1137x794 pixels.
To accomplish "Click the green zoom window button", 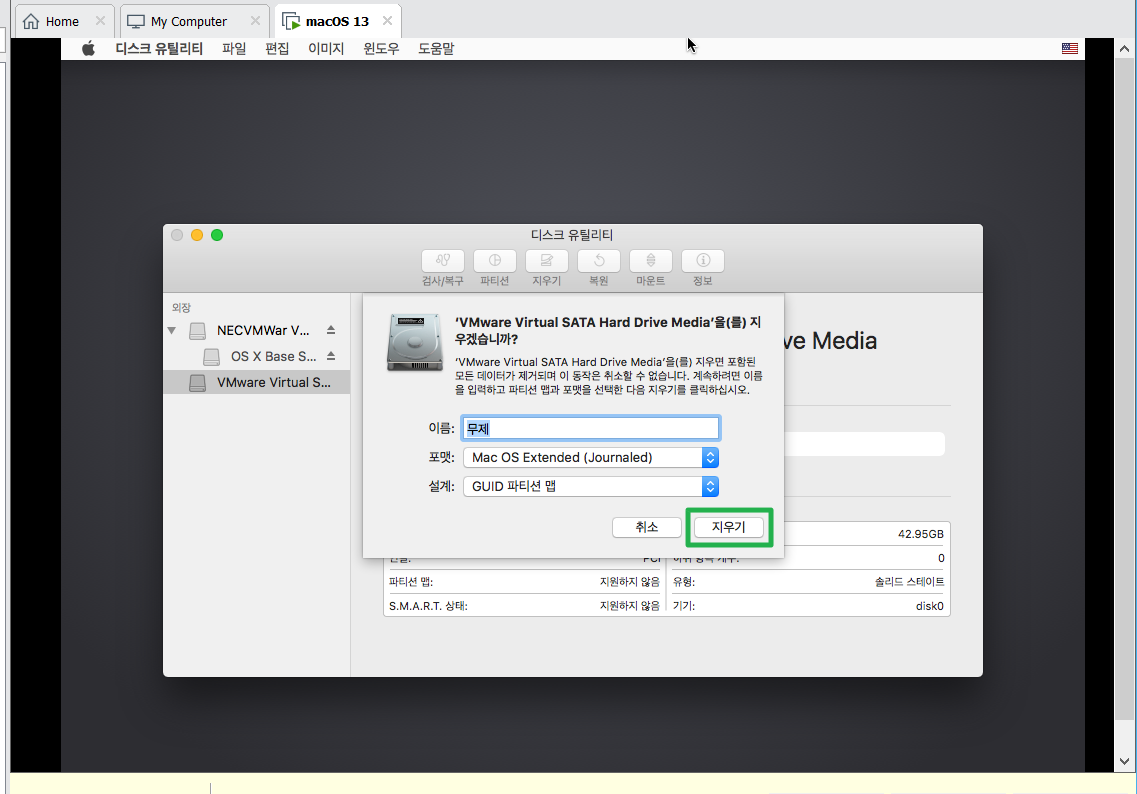I will (217, 235).
